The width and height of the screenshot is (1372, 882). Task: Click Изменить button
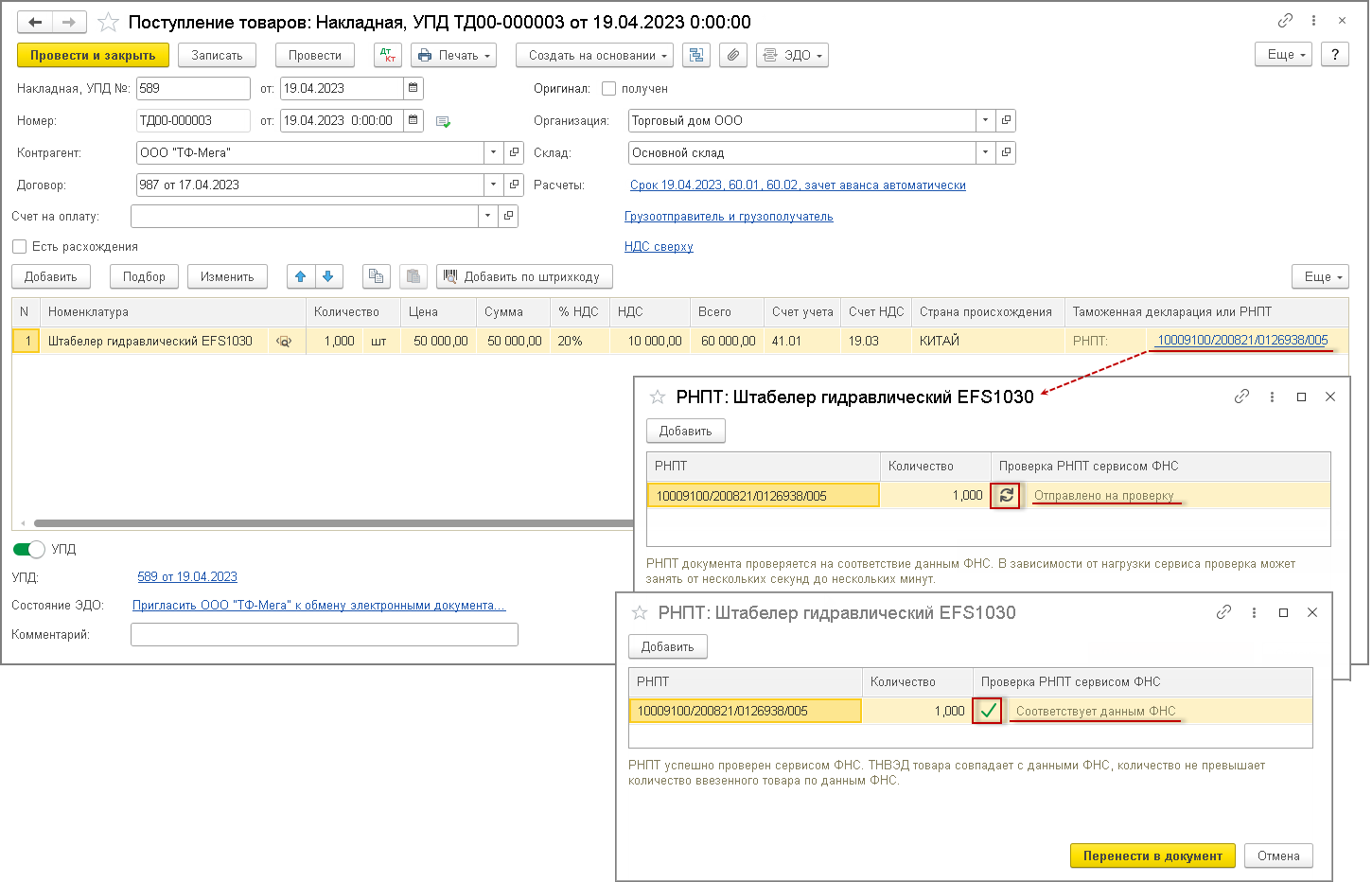(227, 276)
